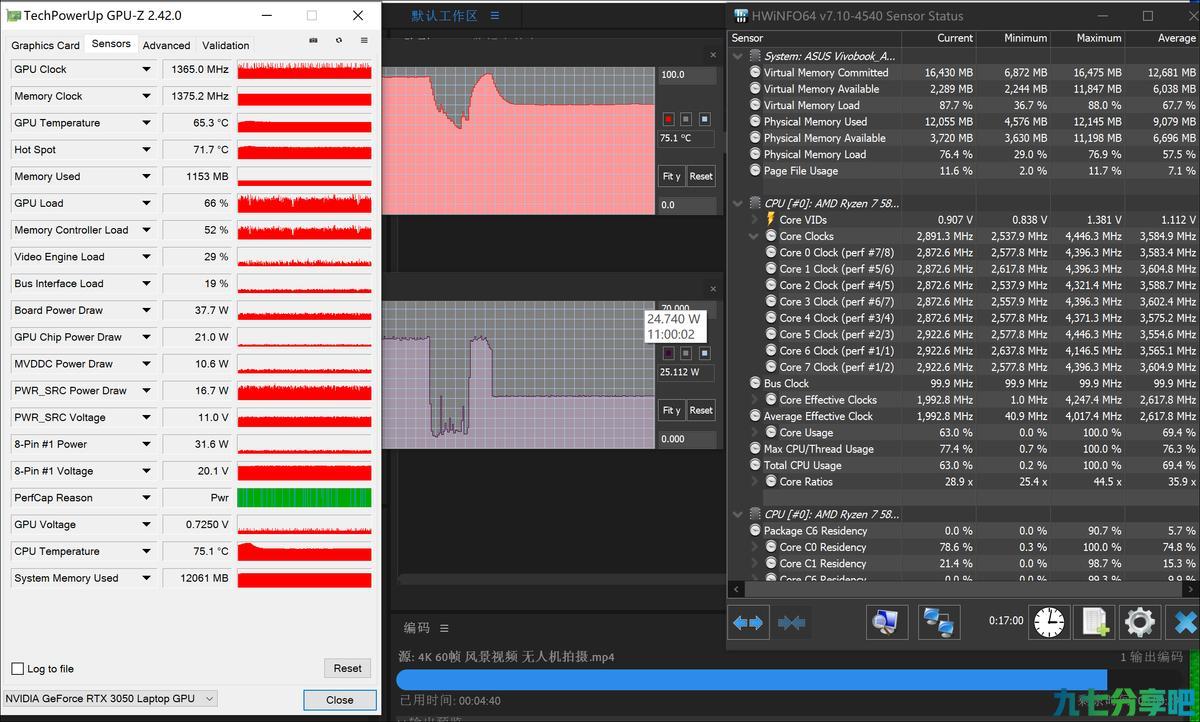Click HWiNFO expand columns blue arrows icon

tap(748, 622)
